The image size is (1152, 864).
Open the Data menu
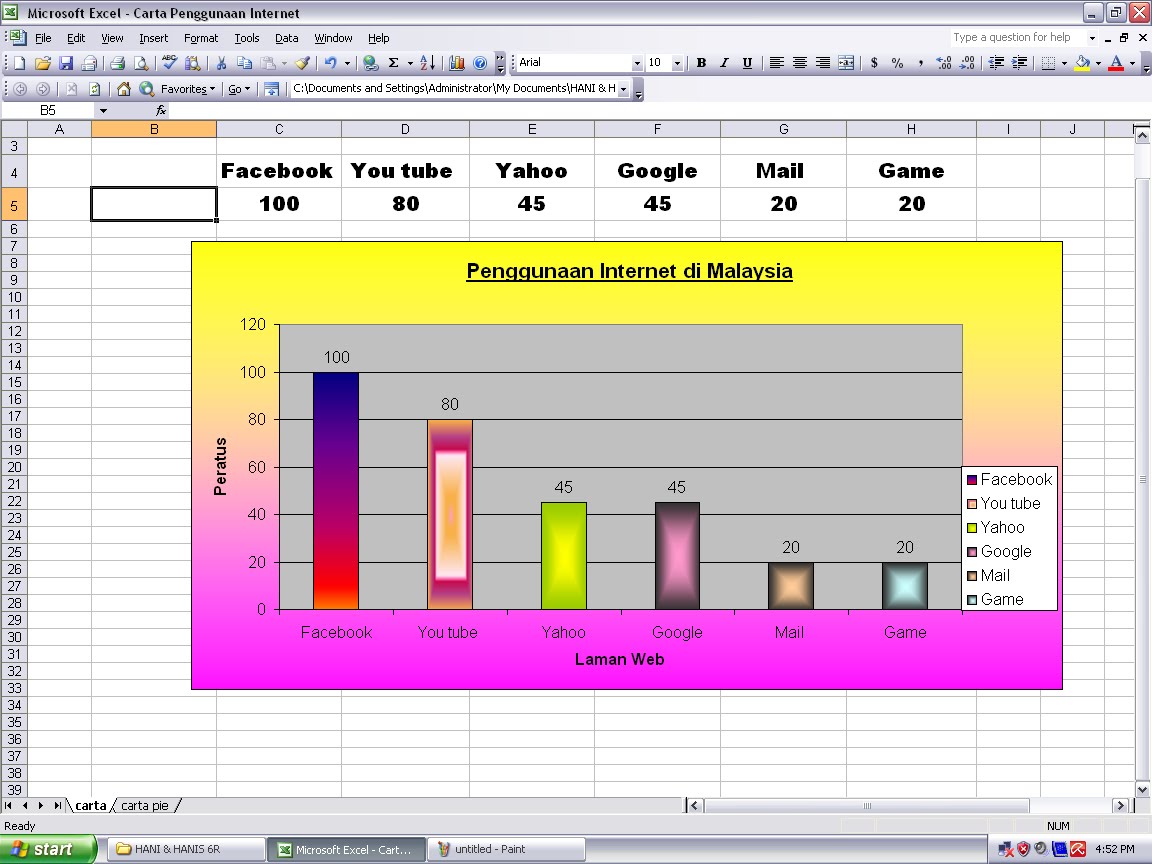[x=287, y=38]
